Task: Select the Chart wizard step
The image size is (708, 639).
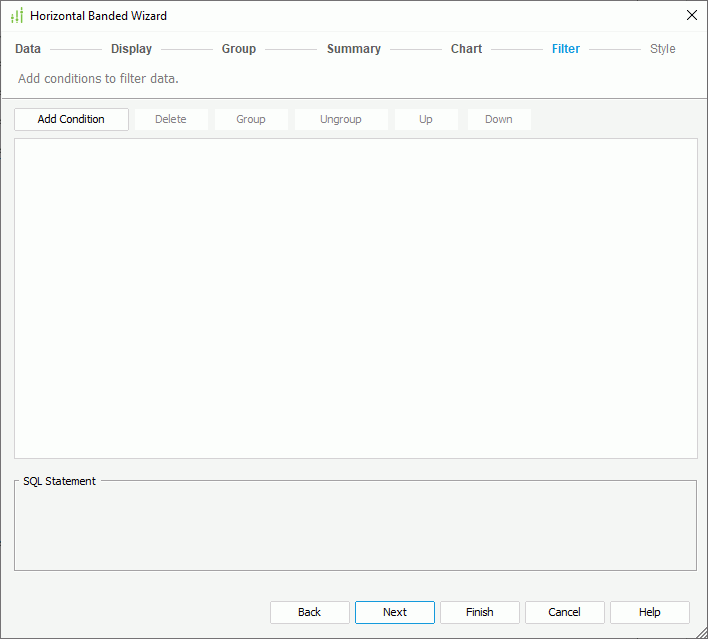Action: [466, 49]
